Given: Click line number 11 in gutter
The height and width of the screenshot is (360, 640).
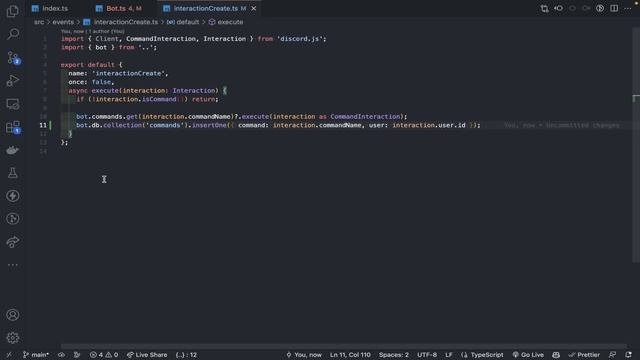Looking at the screenshot, I should coord(43,125).
